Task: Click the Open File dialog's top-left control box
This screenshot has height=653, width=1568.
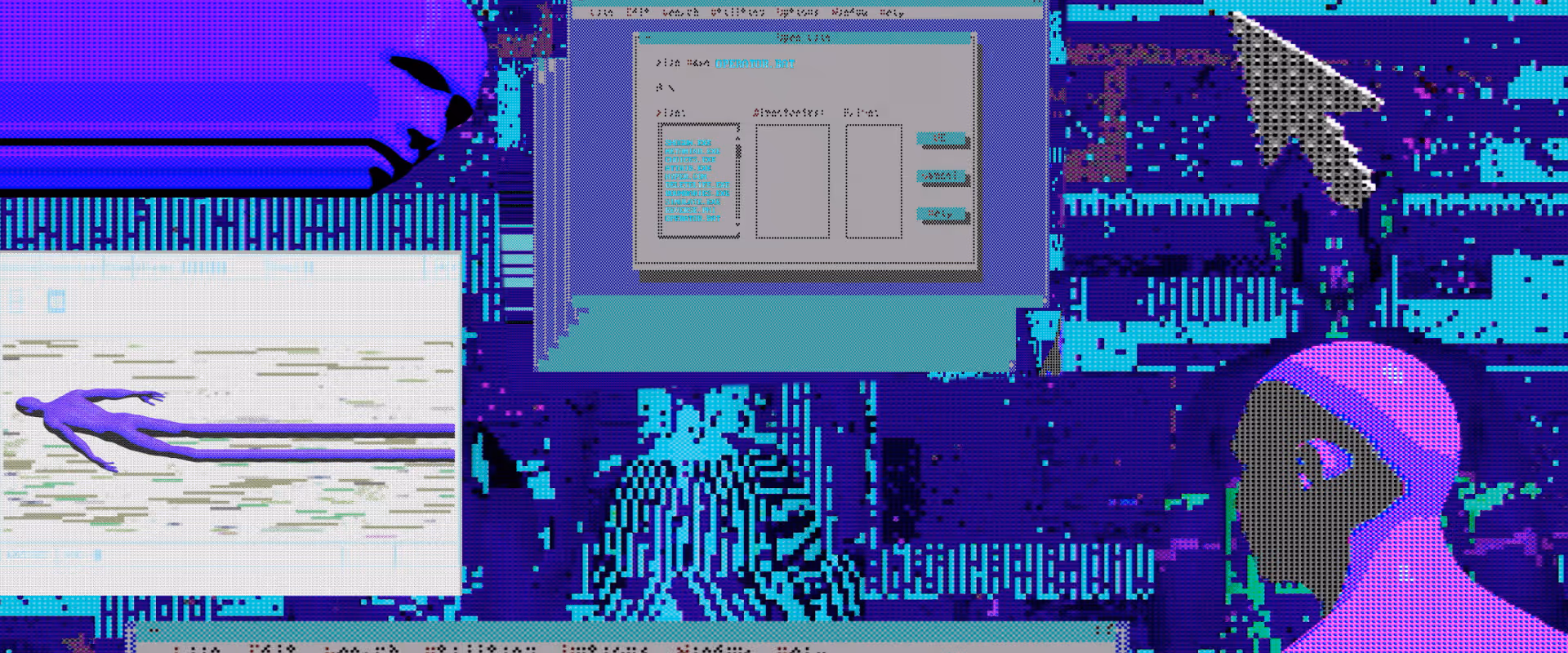Action: (647, 38)
